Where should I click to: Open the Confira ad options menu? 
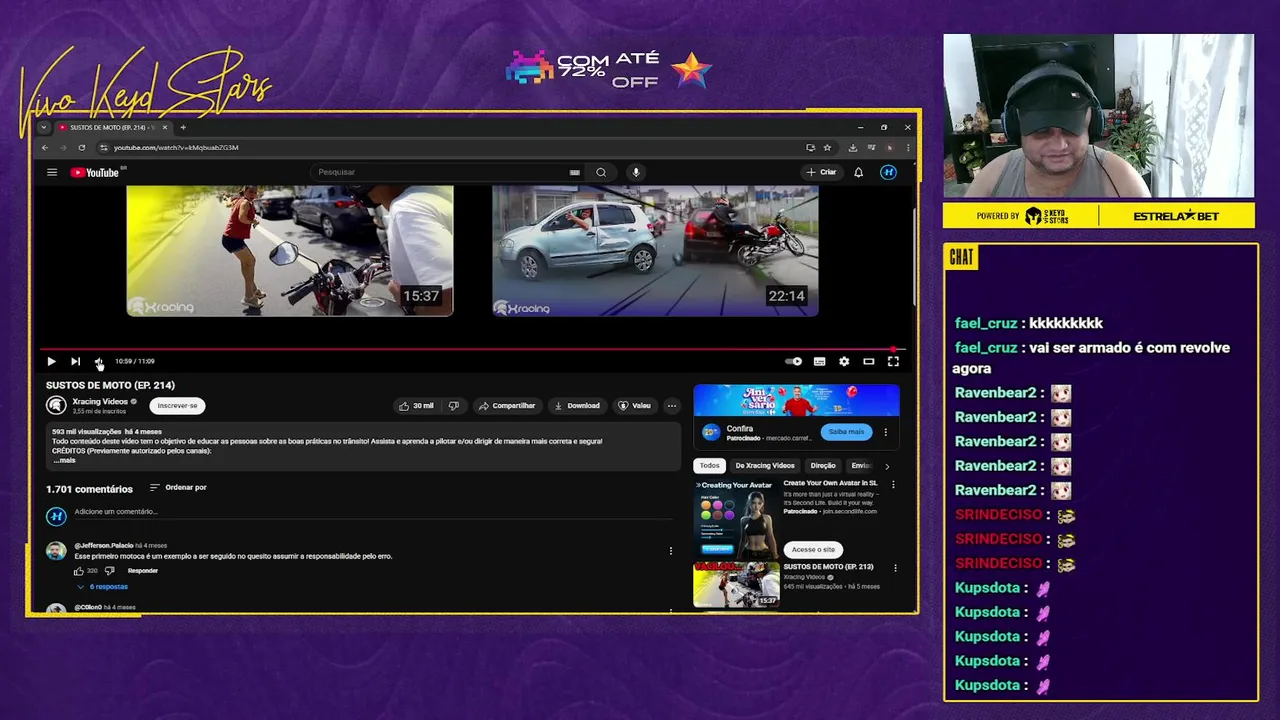(x=885, y=432)
